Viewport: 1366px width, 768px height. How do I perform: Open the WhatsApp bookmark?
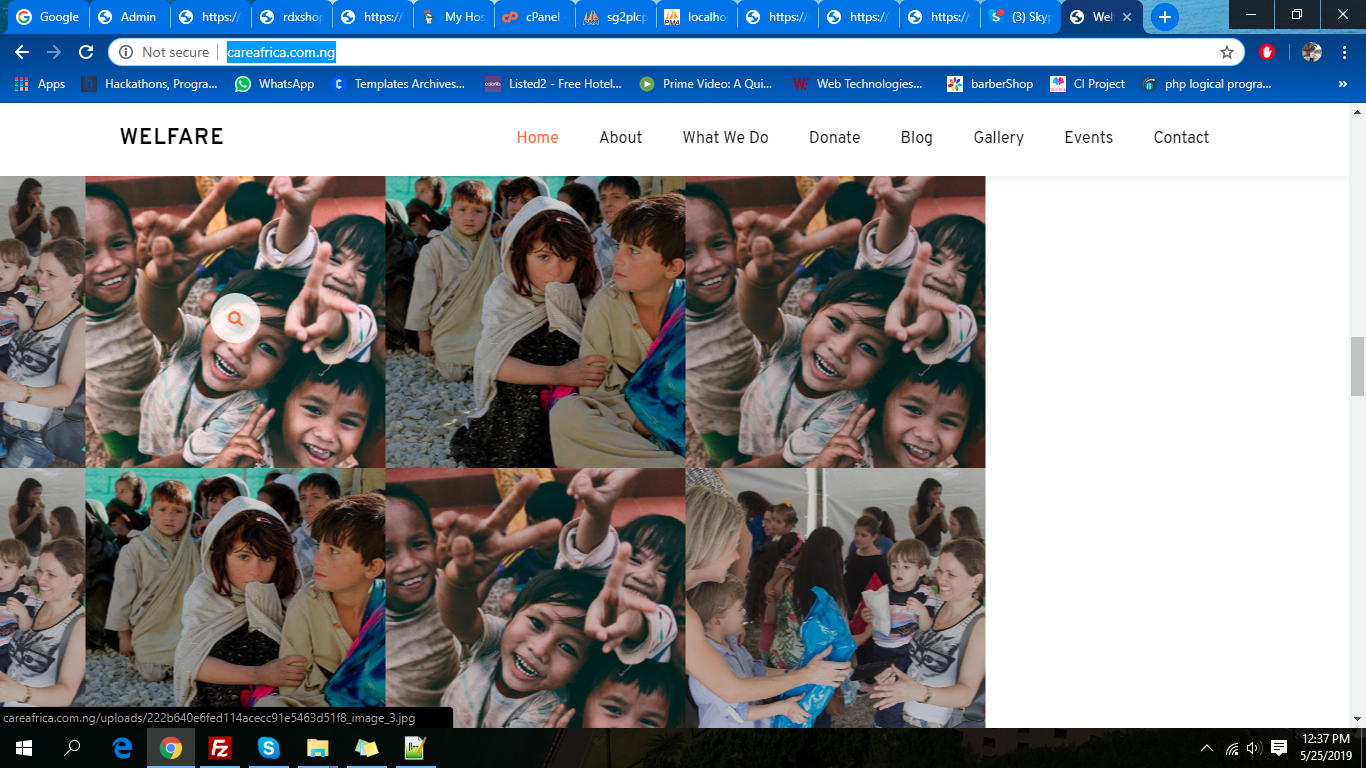(x=275, y=84)
